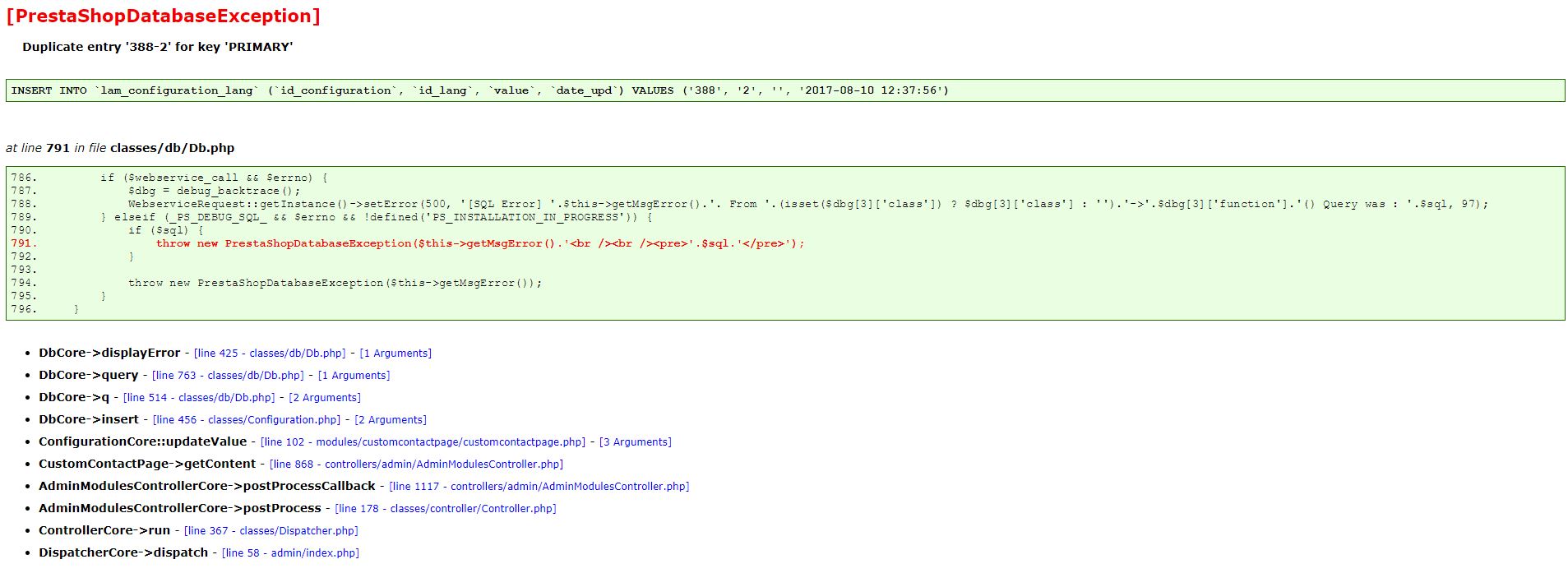The height and width of the screenshot is (587, 1568).
Task: Expand DbCore->displayError 1 Arguments link
Action: click(395, 354)
